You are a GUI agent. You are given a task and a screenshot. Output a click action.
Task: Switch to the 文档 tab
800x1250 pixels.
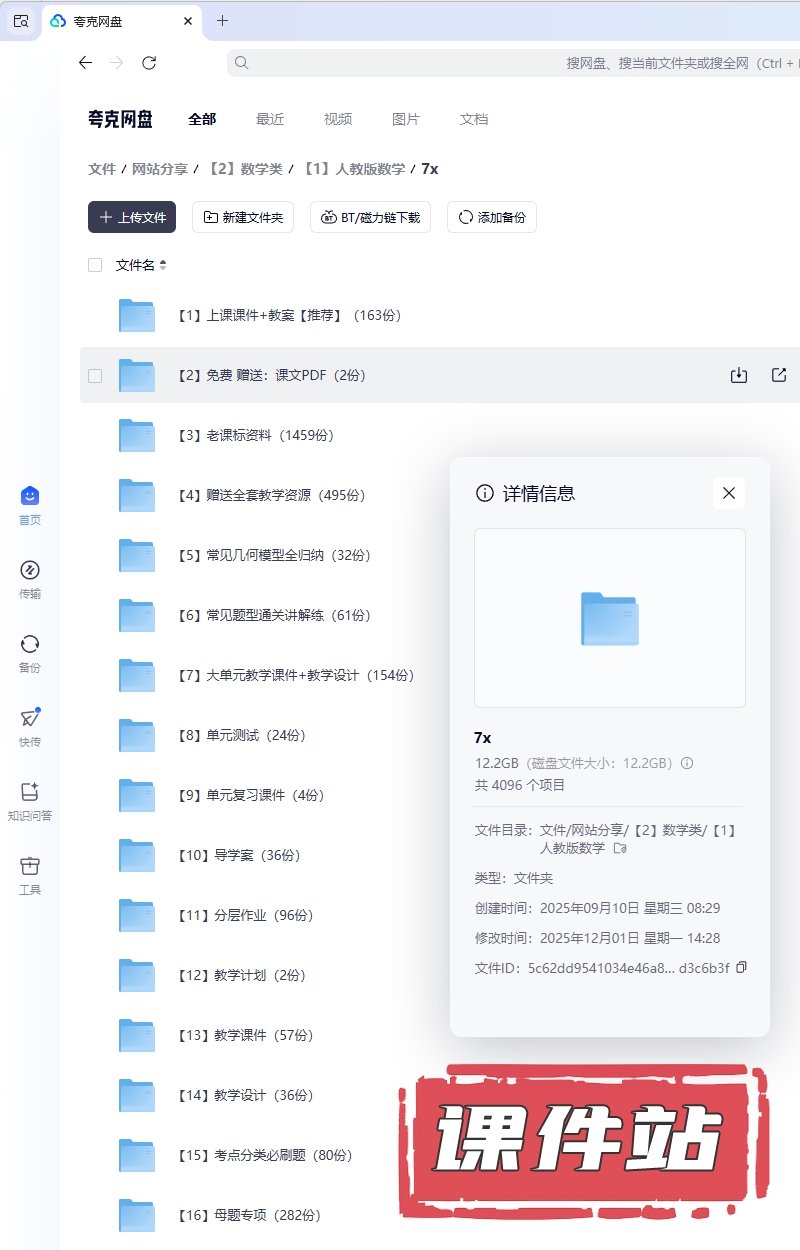474,119
